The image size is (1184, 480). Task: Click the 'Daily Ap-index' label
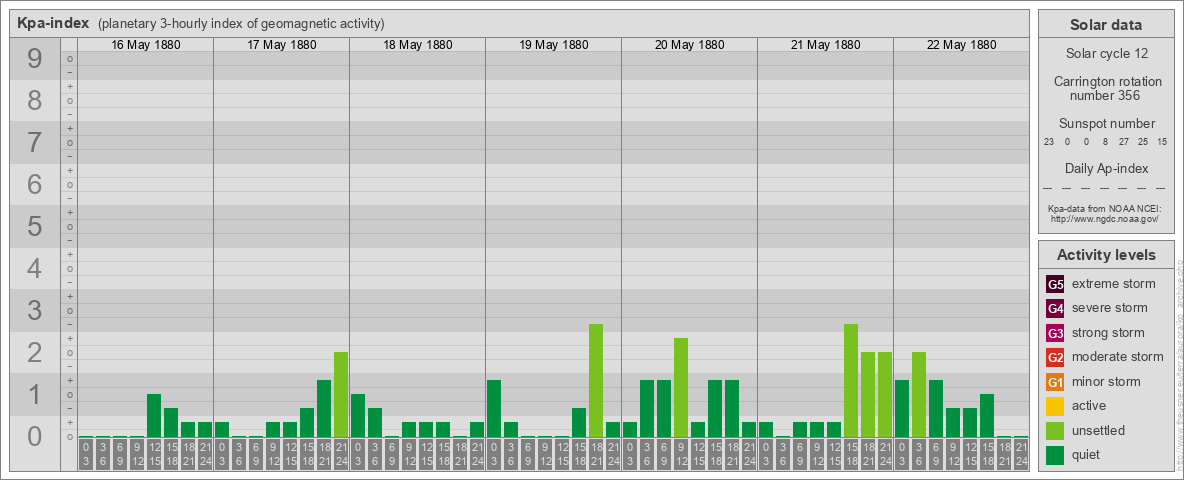1106,168
